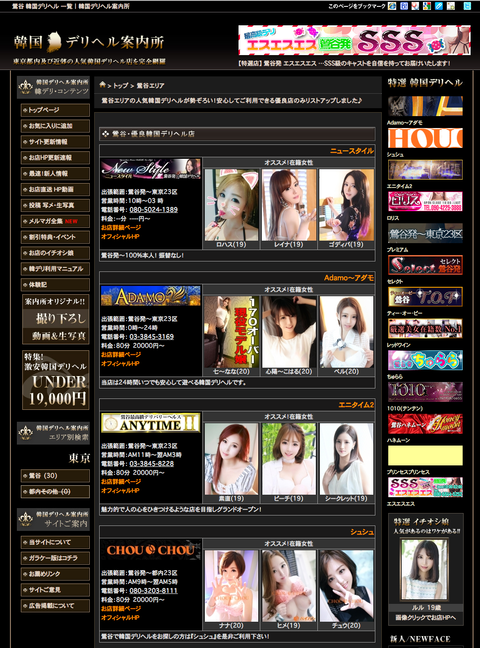Open 体験記 menu item
Viewport: 480px width, 648px height.
(55, 285)
